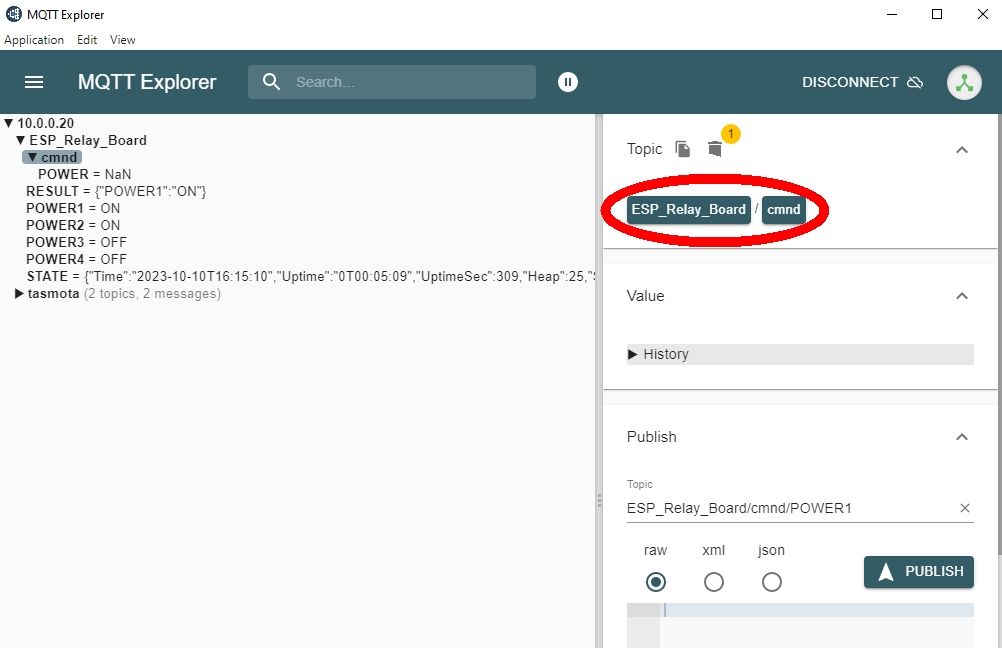
Task: Click the search magnifier icon
Action: (x=272, y=82)
